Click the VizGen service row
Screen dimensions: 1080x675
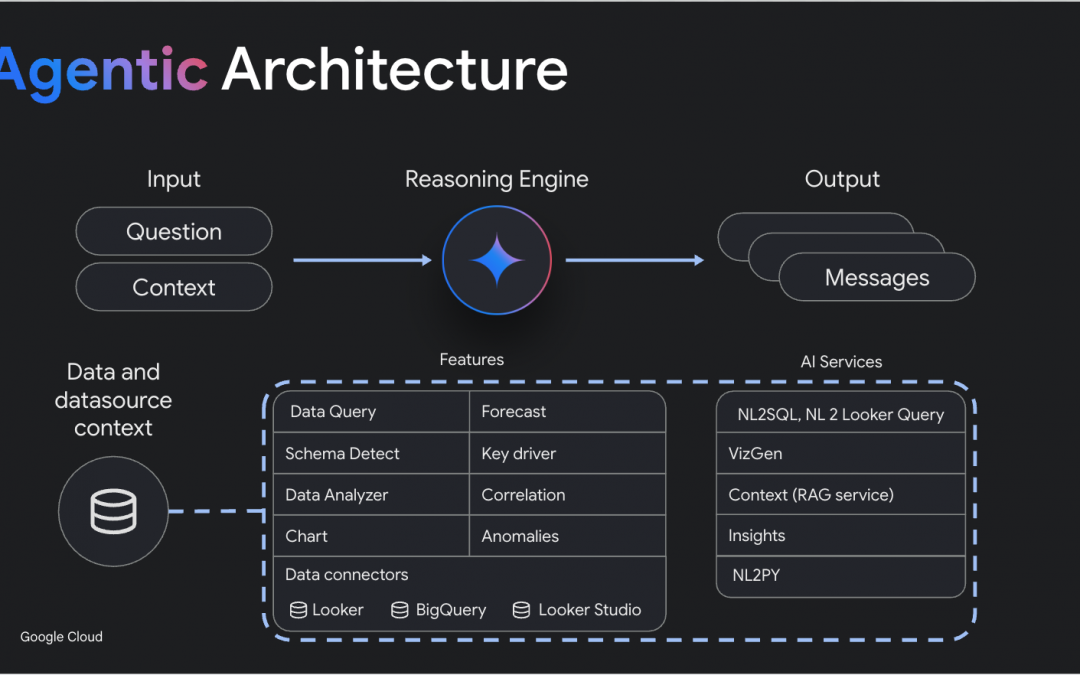[840, 453]
